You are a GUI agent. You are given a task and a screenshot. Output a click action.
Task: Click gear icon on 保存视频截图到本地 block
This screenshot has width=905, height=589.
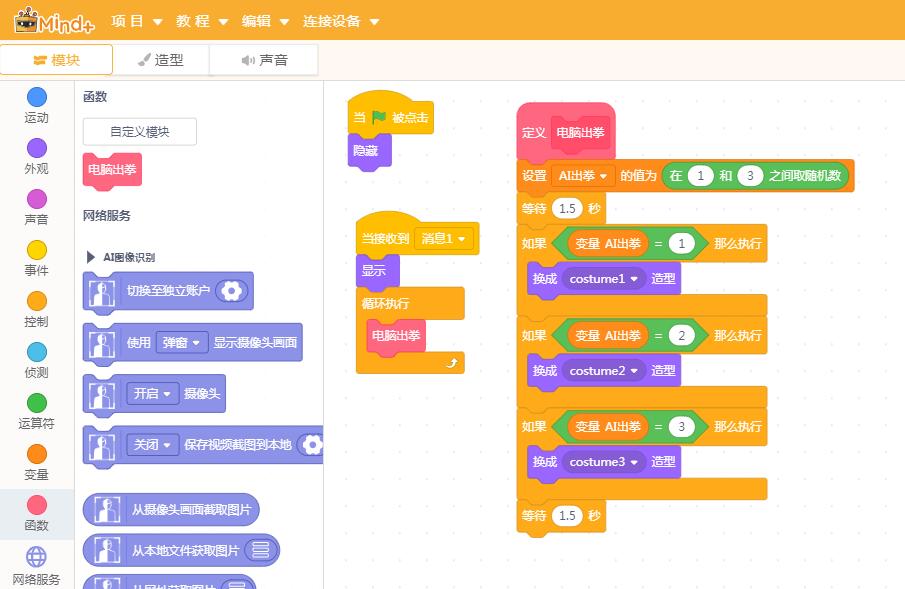[312, 445]
